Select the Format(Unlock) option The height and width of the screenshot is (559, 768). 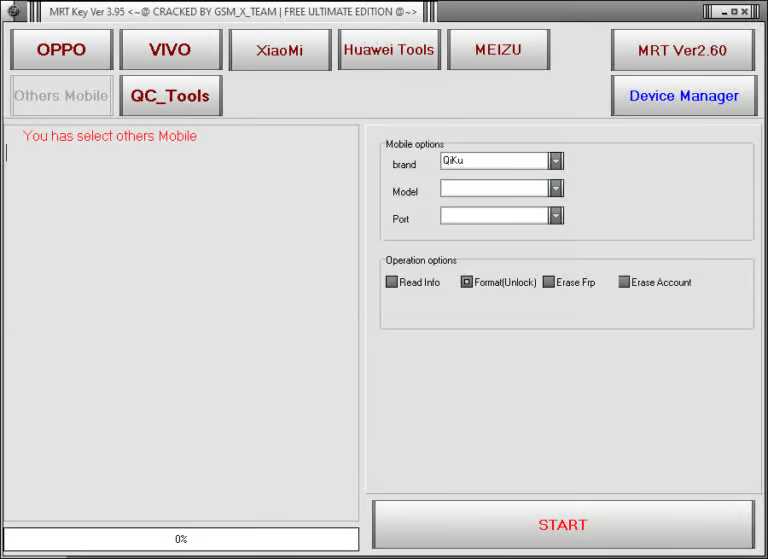pyautogui.click(x=467, y=282)
